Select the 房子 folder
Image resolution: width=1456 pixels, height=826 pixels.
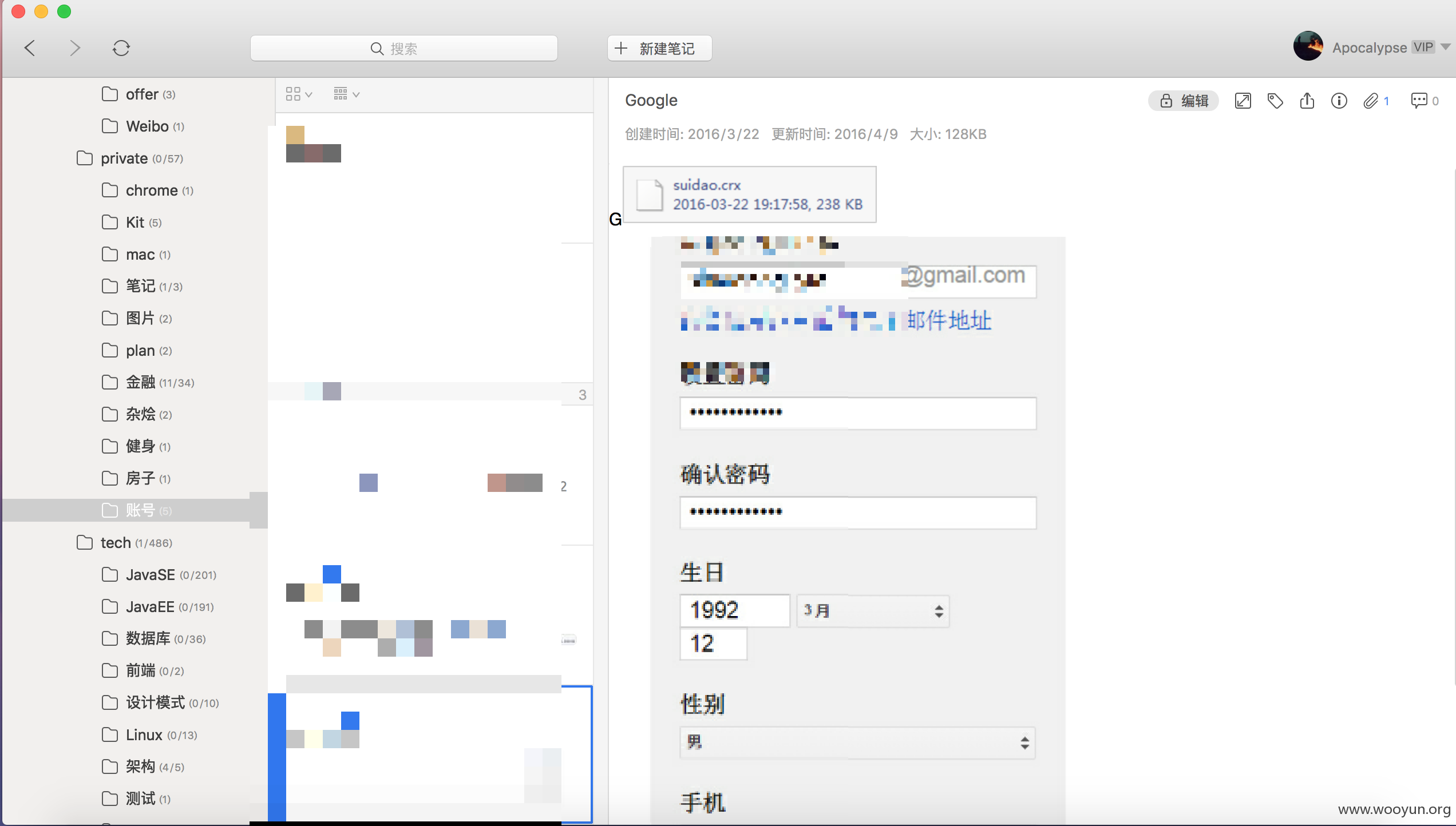click(136, 479)
